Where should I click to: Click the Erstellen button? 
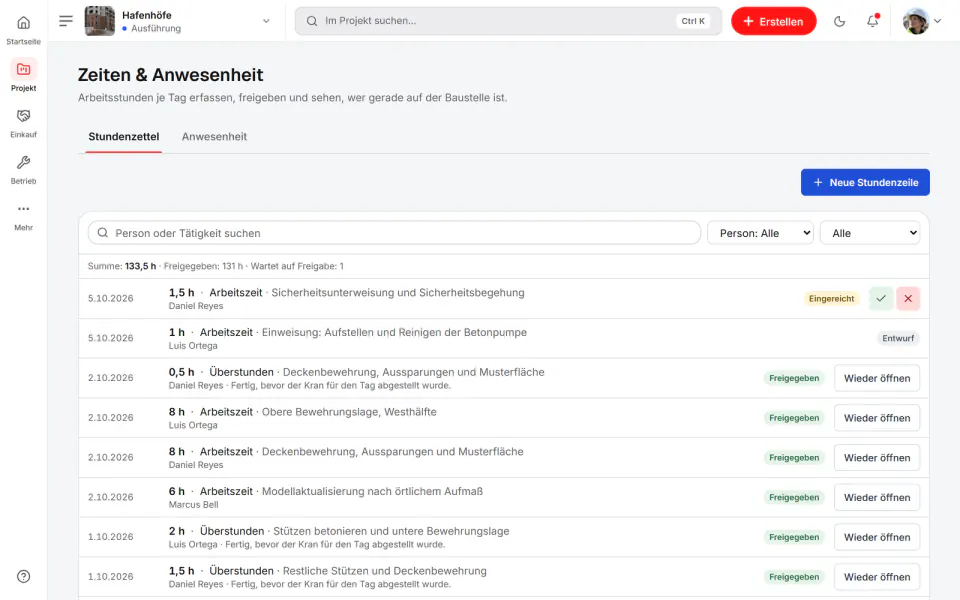[x=773, y=21]
